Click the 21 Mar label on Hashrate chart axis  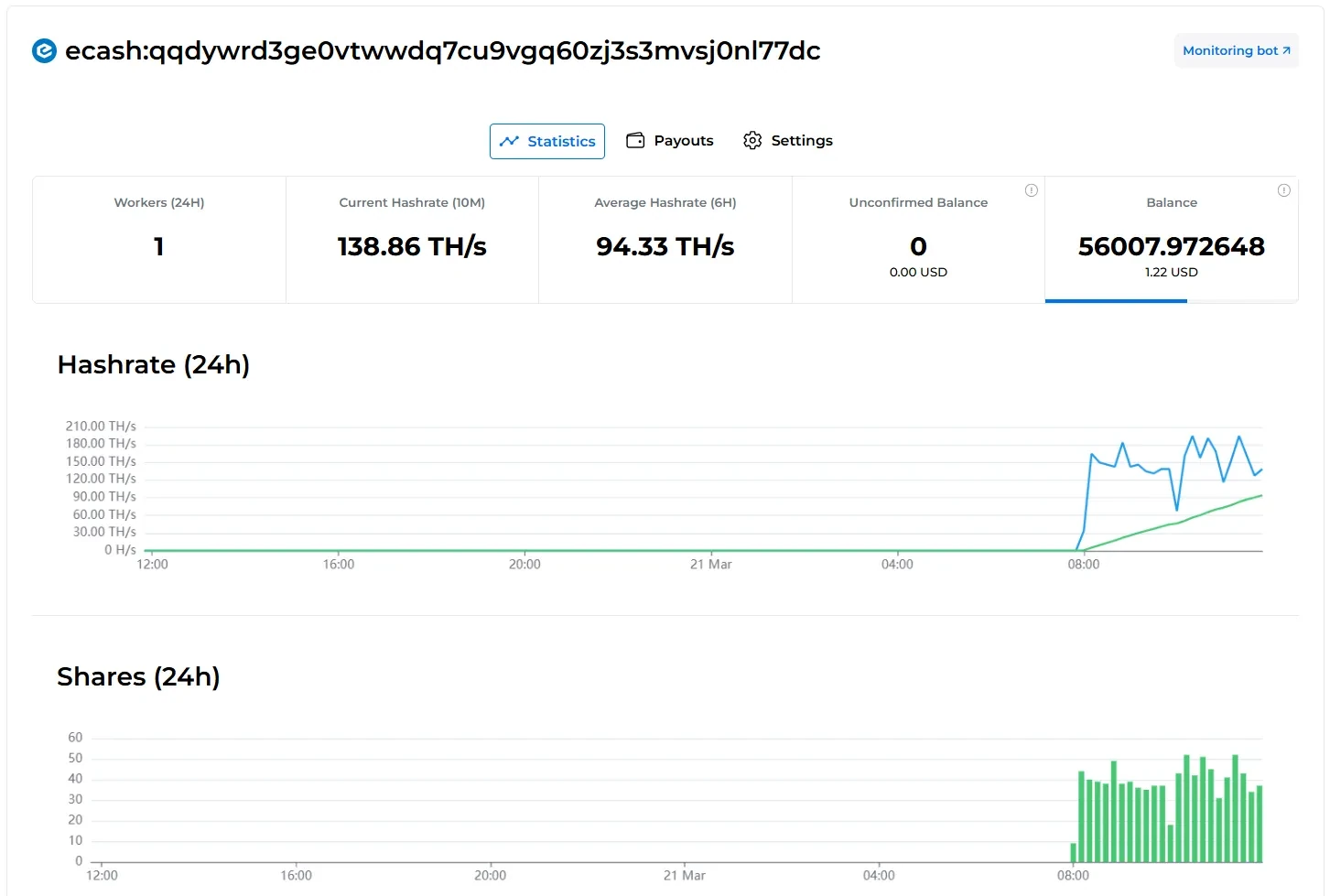tap(710, 565)
